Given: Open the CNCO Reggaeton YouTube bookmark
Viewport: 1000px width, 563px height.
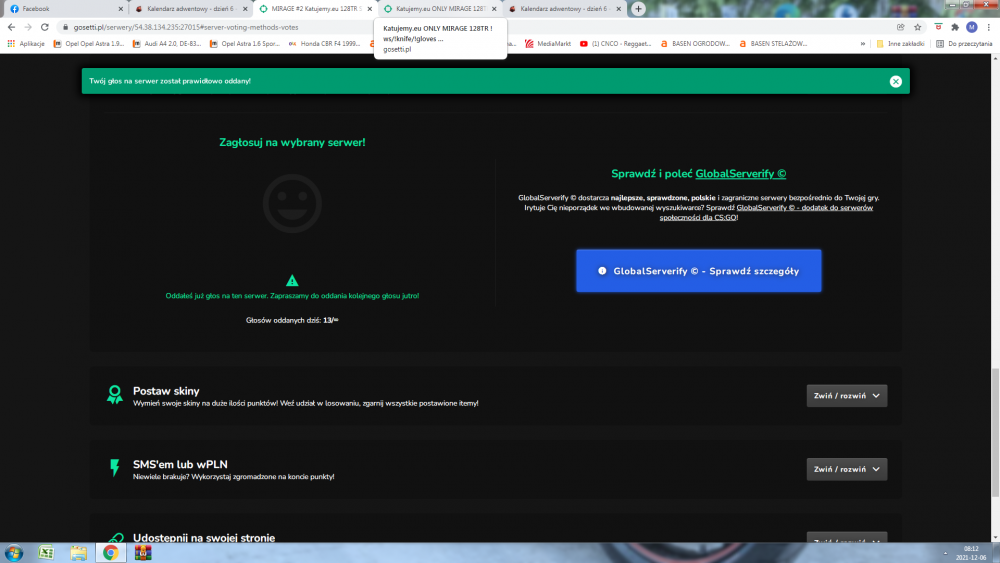Looking at the screenshot, I should [615, 44].
